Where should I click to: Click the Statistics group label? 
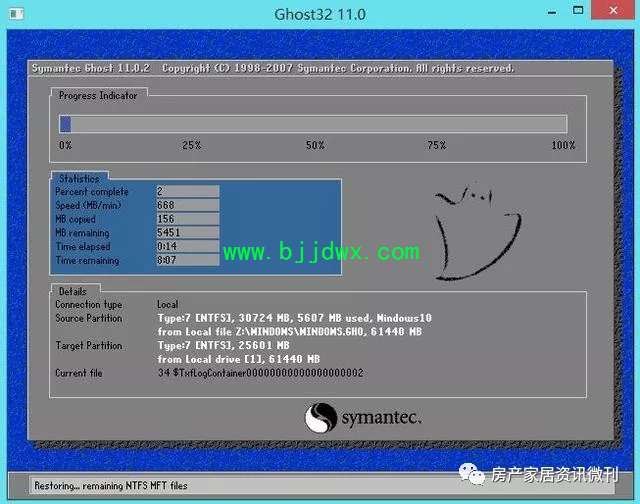pos(79,179)
